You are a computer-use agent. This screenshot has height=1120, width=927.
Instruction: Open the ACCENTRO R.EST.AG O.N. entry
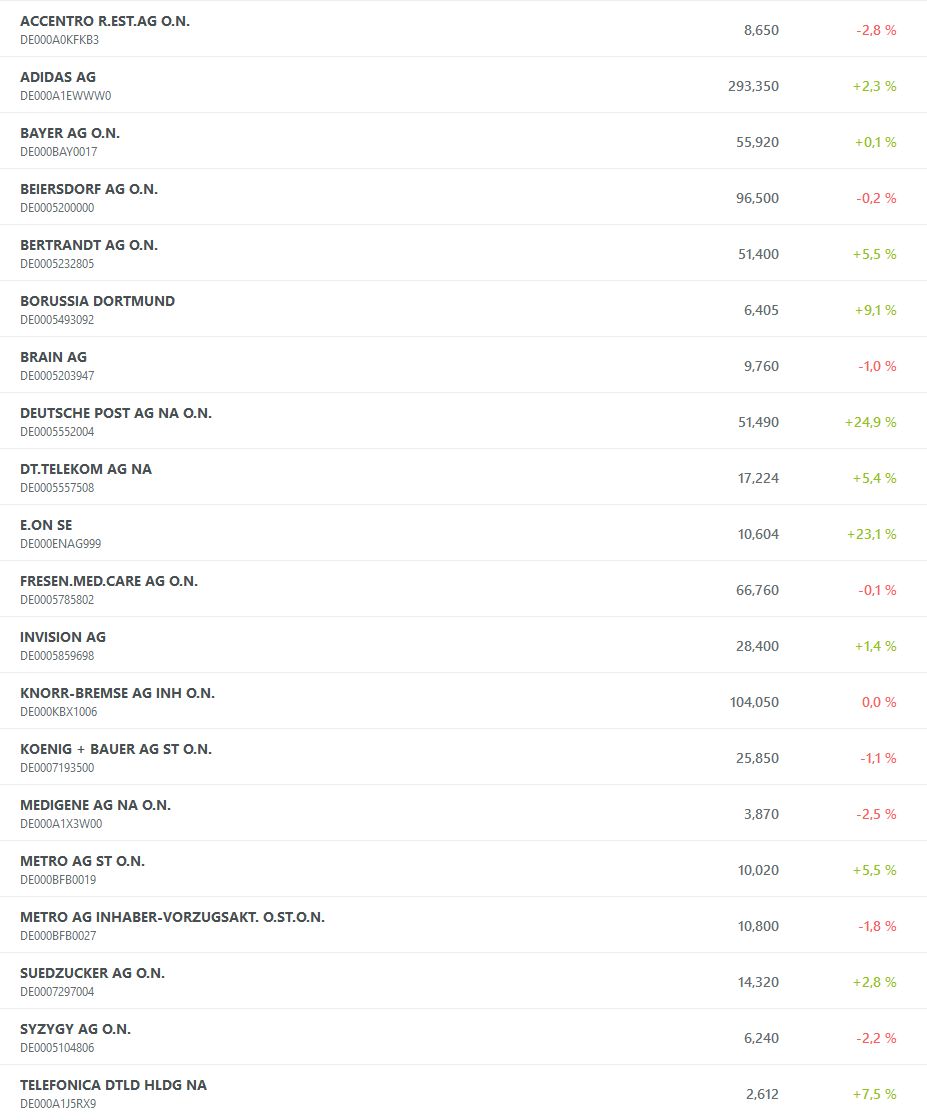click(104, 21)
